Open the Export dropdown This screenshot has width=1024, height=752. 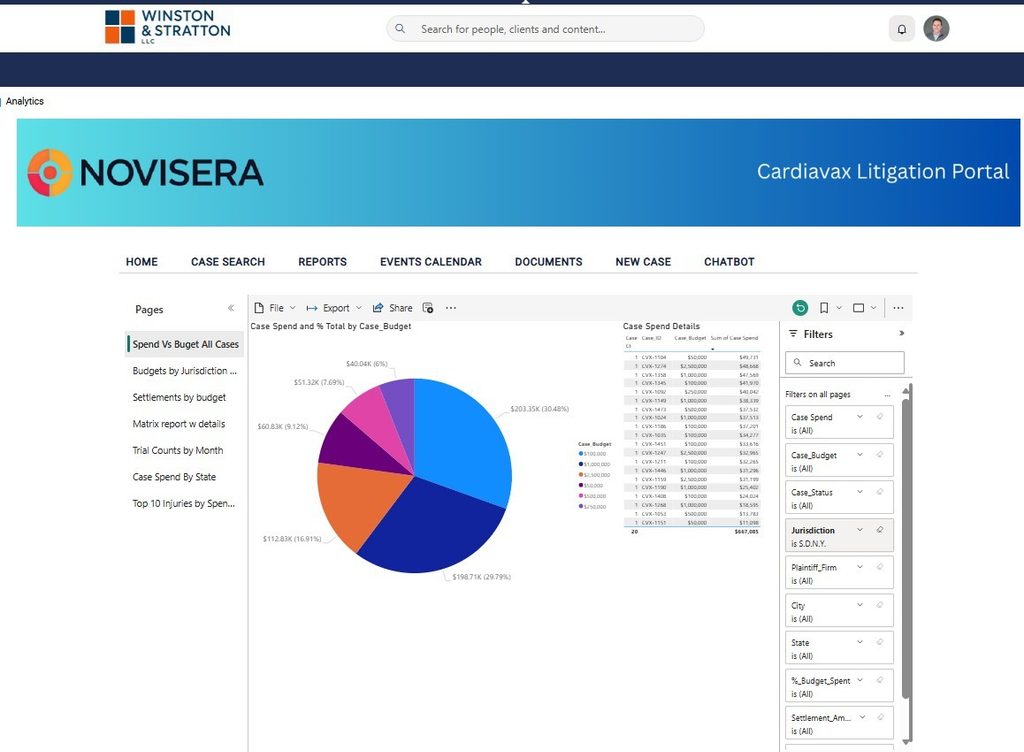click(334, 307)
